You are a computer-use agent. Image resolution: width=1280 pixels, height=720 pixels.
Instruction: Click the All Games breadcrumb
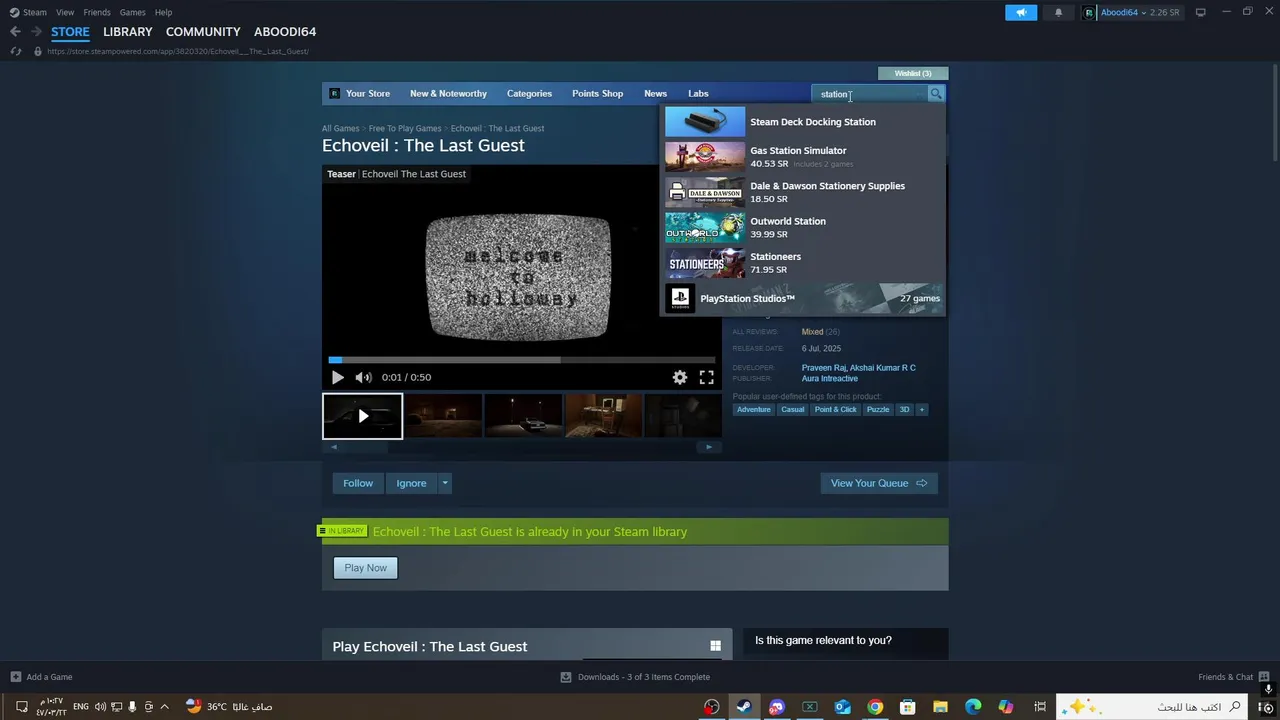(340, 128)
